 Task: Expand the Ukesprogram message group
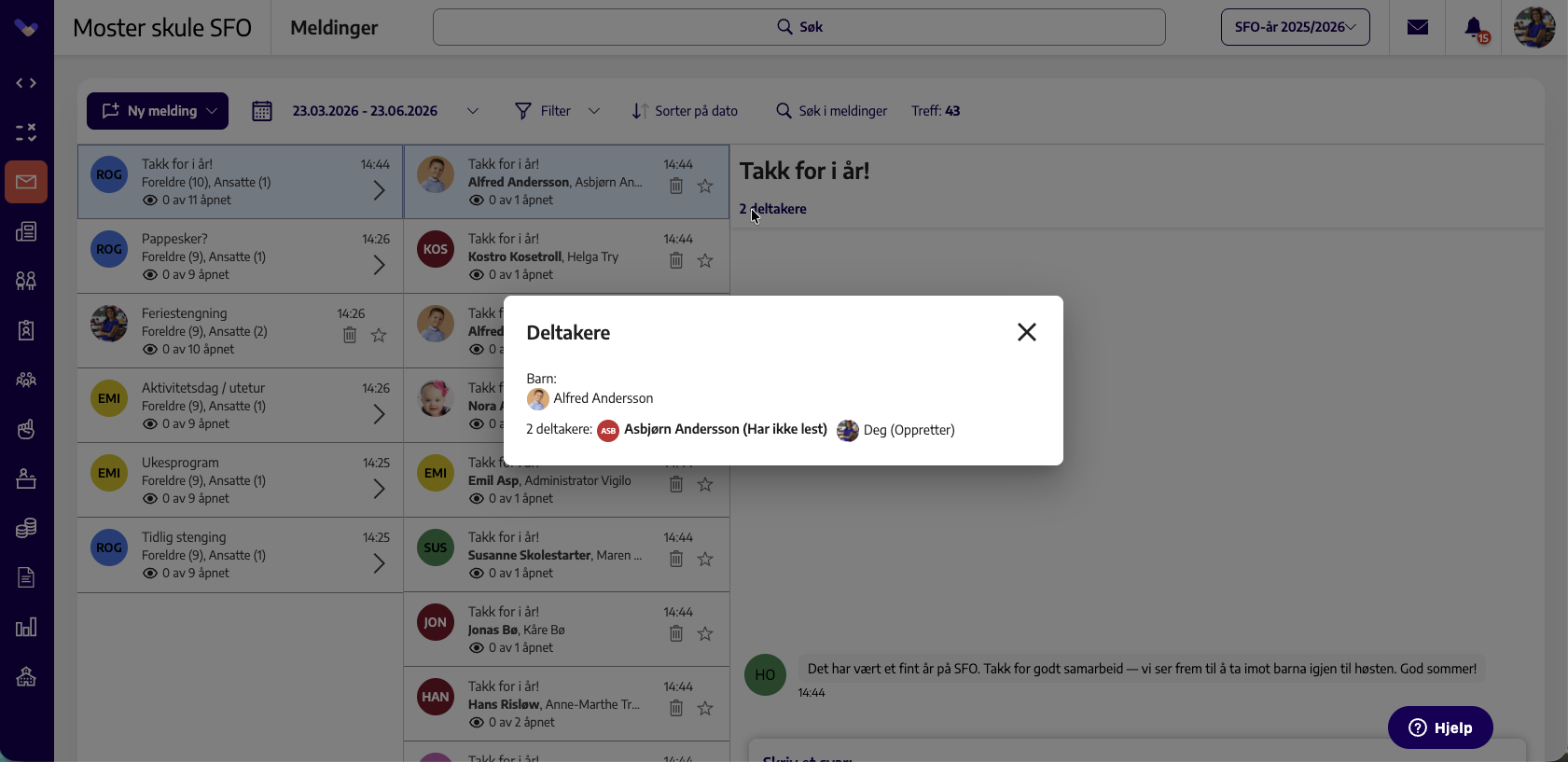click(379, 489)
